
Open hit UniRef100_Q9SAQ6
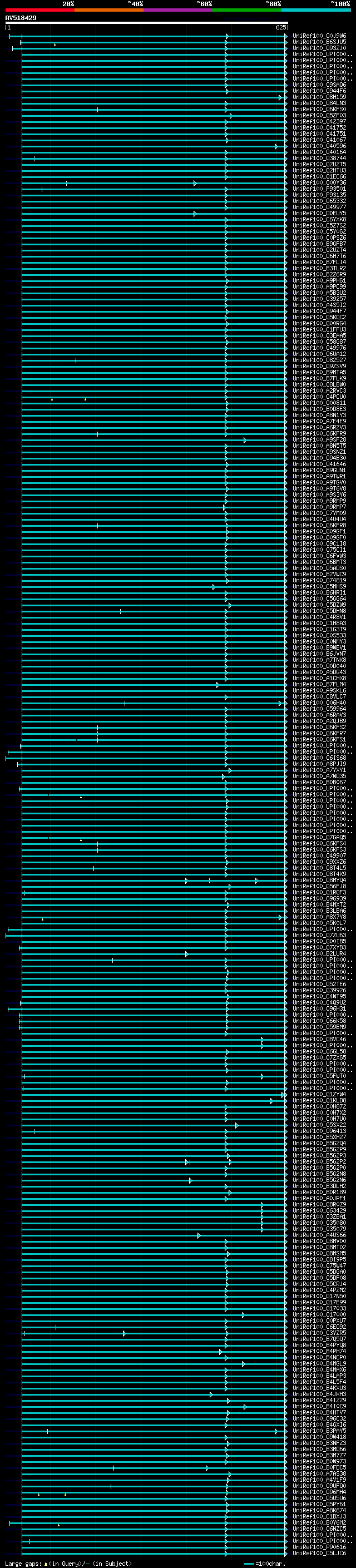click(x=319, y=85)
